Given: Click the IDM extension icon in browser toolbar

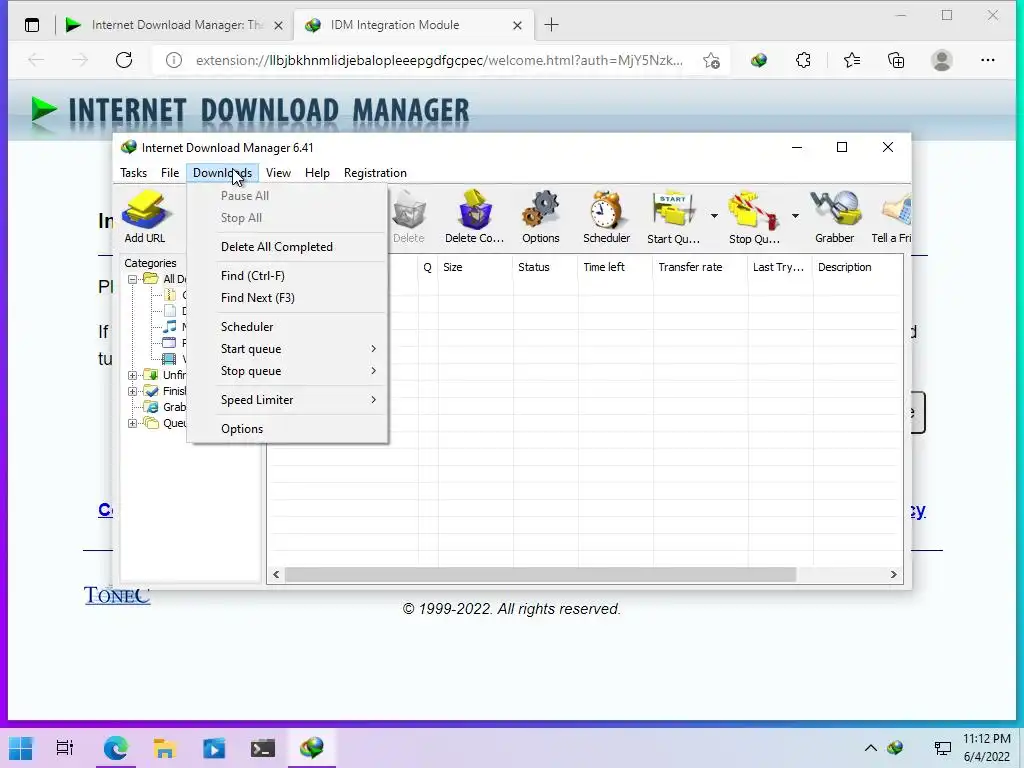Looking at the screenshot, I should tap(759, 60).
